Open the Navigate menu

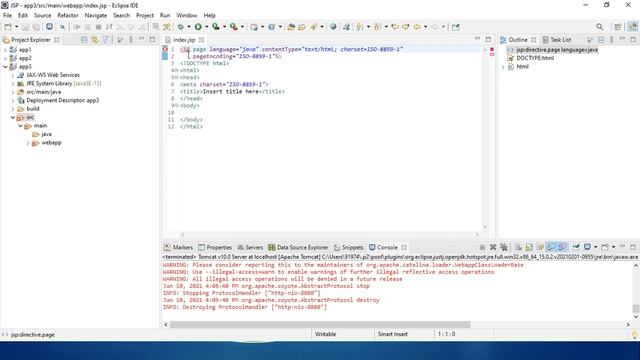point(96,15)
